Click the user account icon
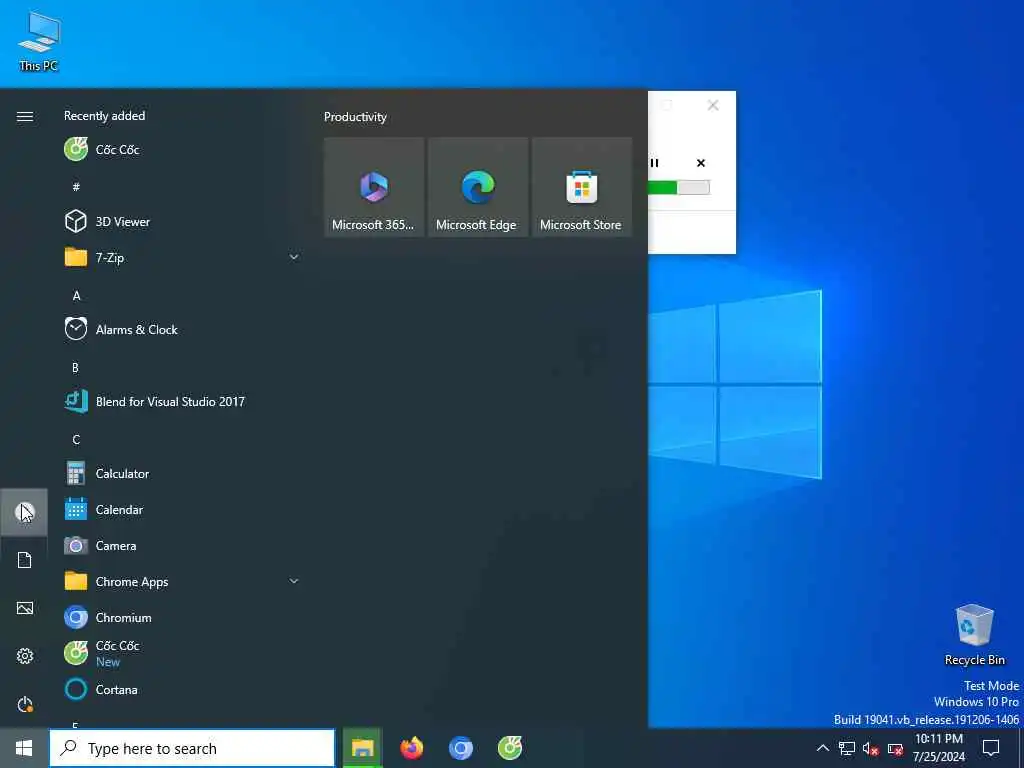Screen dimensions: 1024x768 click(24, 512)
